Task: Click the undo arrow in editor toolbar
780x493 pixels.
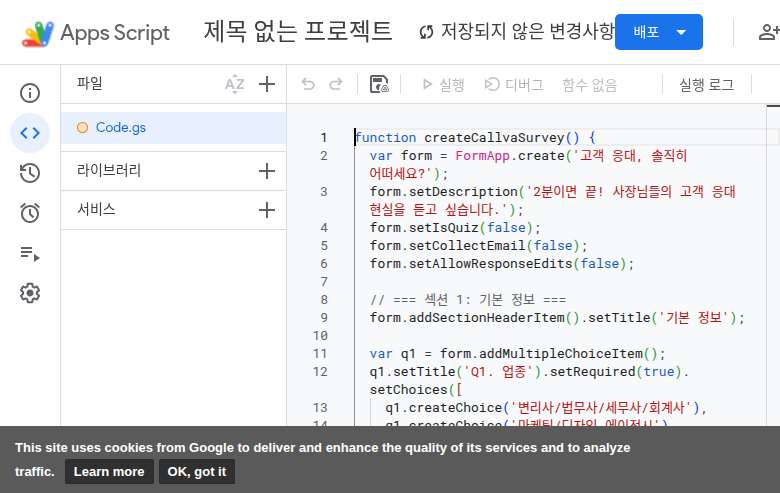Action: pyautogui.click(x=308, y=85)
